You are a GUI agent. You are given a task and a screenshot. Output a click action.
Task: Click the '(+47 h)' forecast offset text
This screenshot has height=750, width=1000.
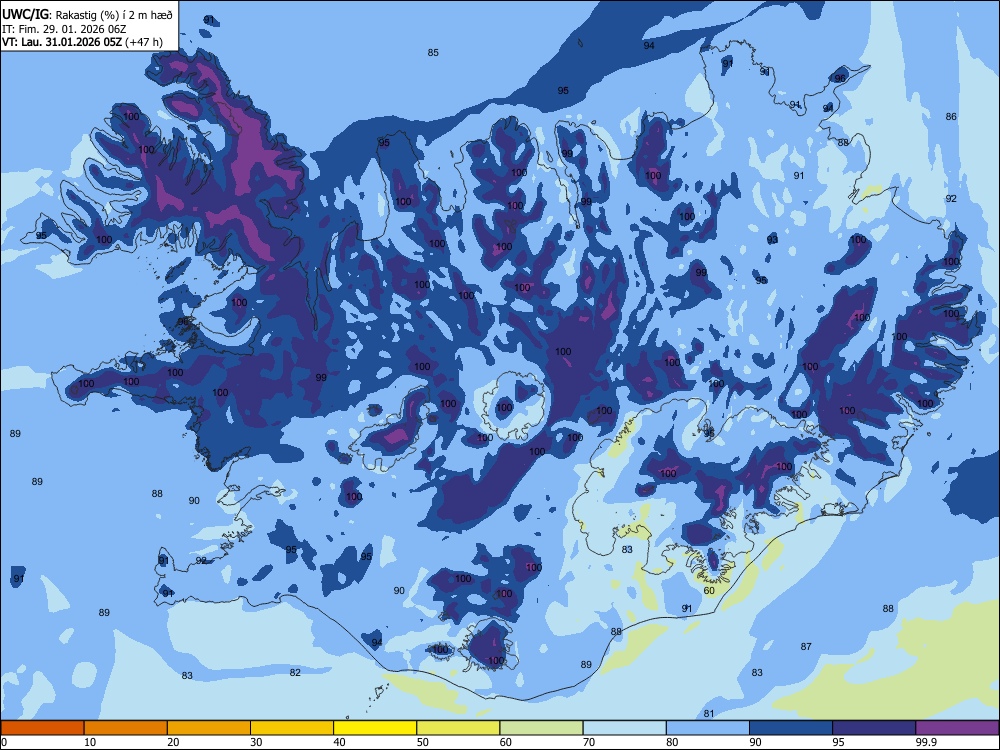(143, 42)
